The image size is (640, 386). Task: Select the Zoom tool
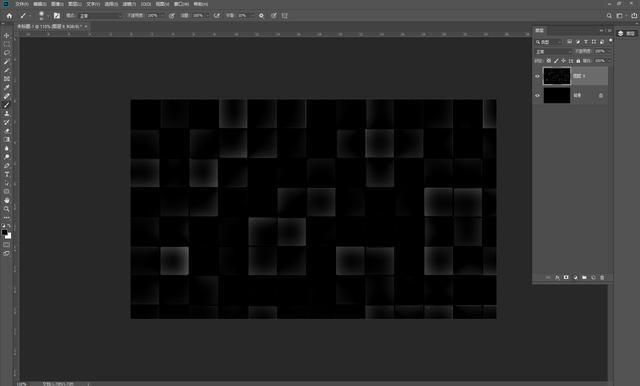pos(7,209)
